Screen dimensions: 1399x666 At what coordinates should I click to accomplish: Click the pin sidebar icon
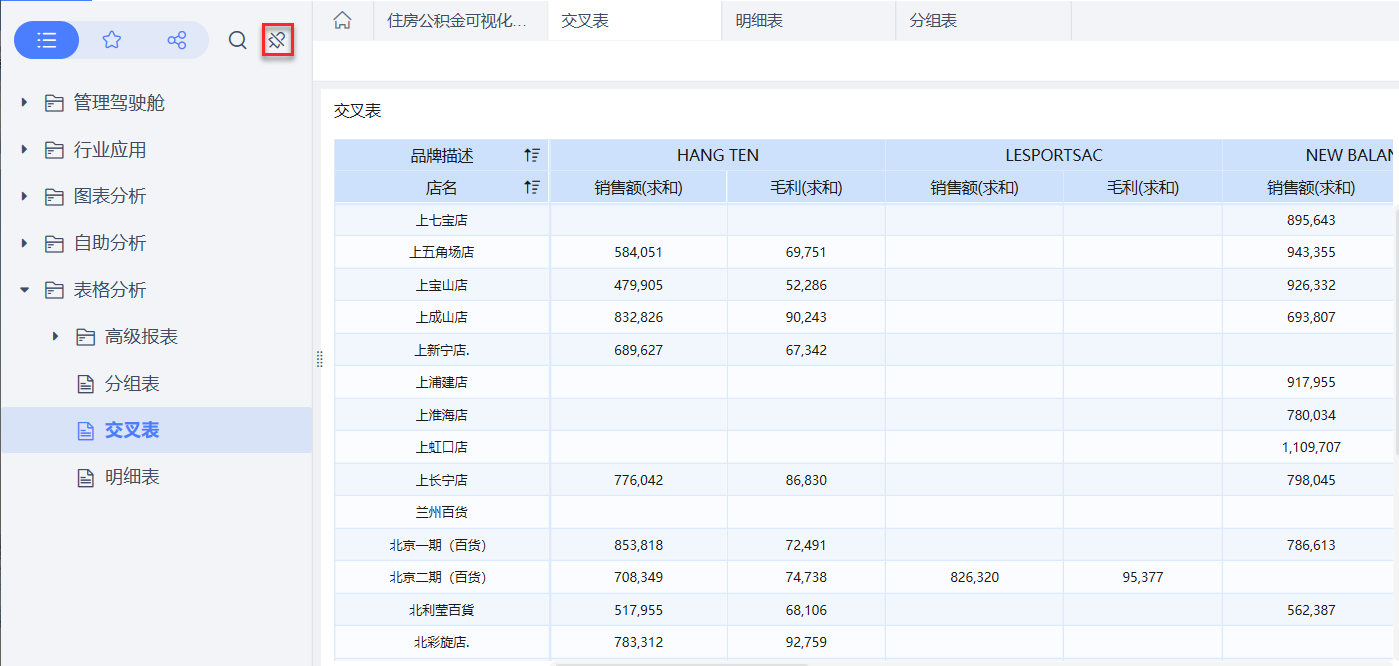277,40
